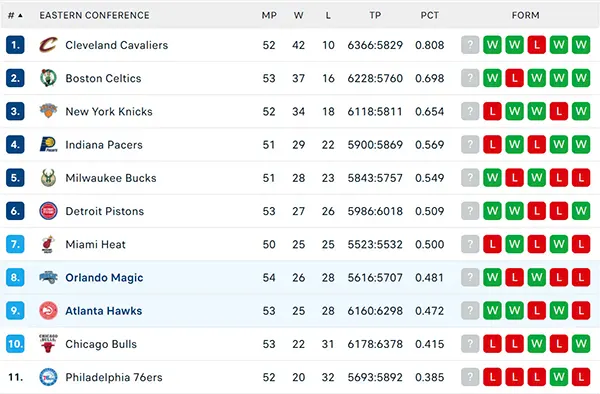The image size is (600, 394).
Task: Select the Chicago Bulls logo
Action: (48, 344)
